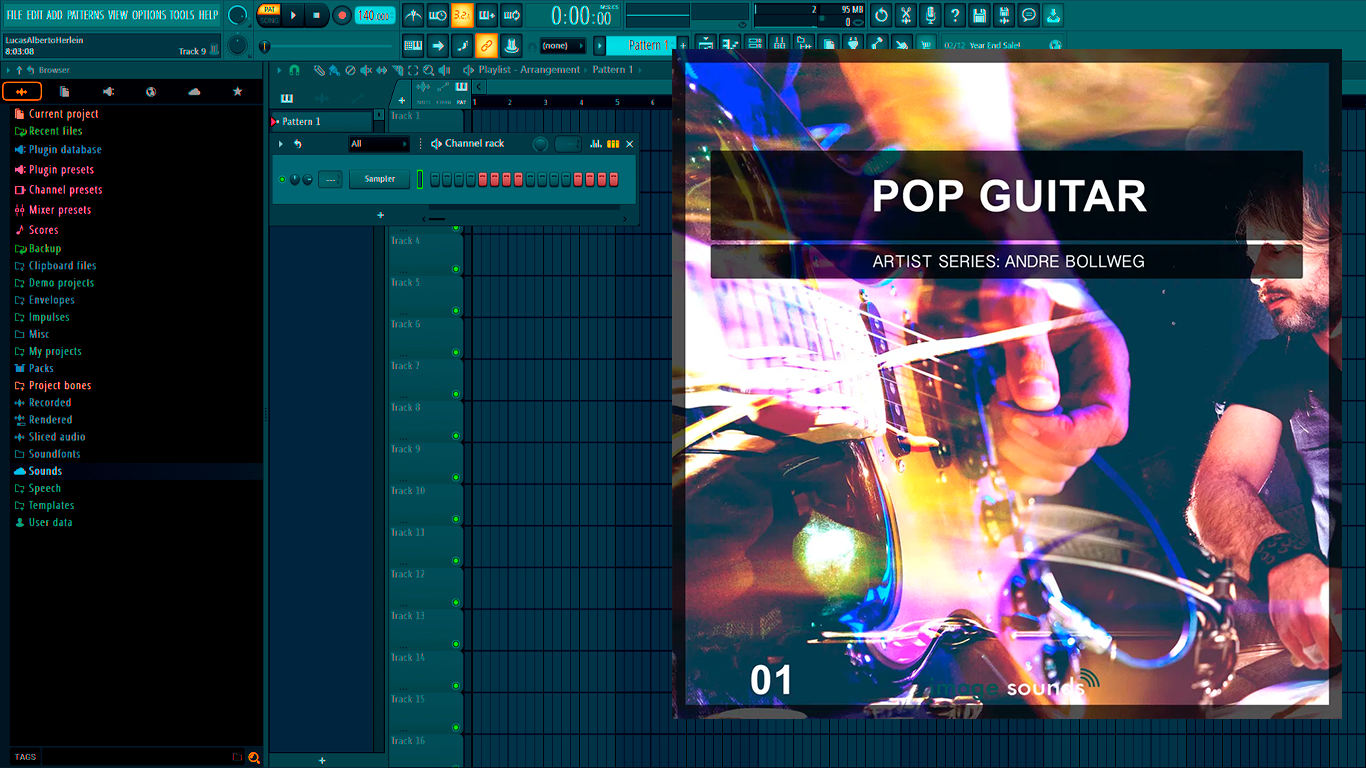This screenshot has height=768, width=1366.
Task: Enable wait for input before recording
Action: [440, 15]
